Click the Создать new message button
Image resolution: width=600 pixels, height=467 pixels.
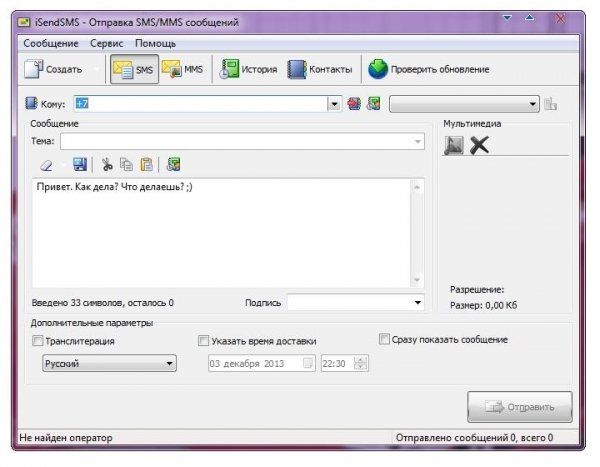point(53,69)
